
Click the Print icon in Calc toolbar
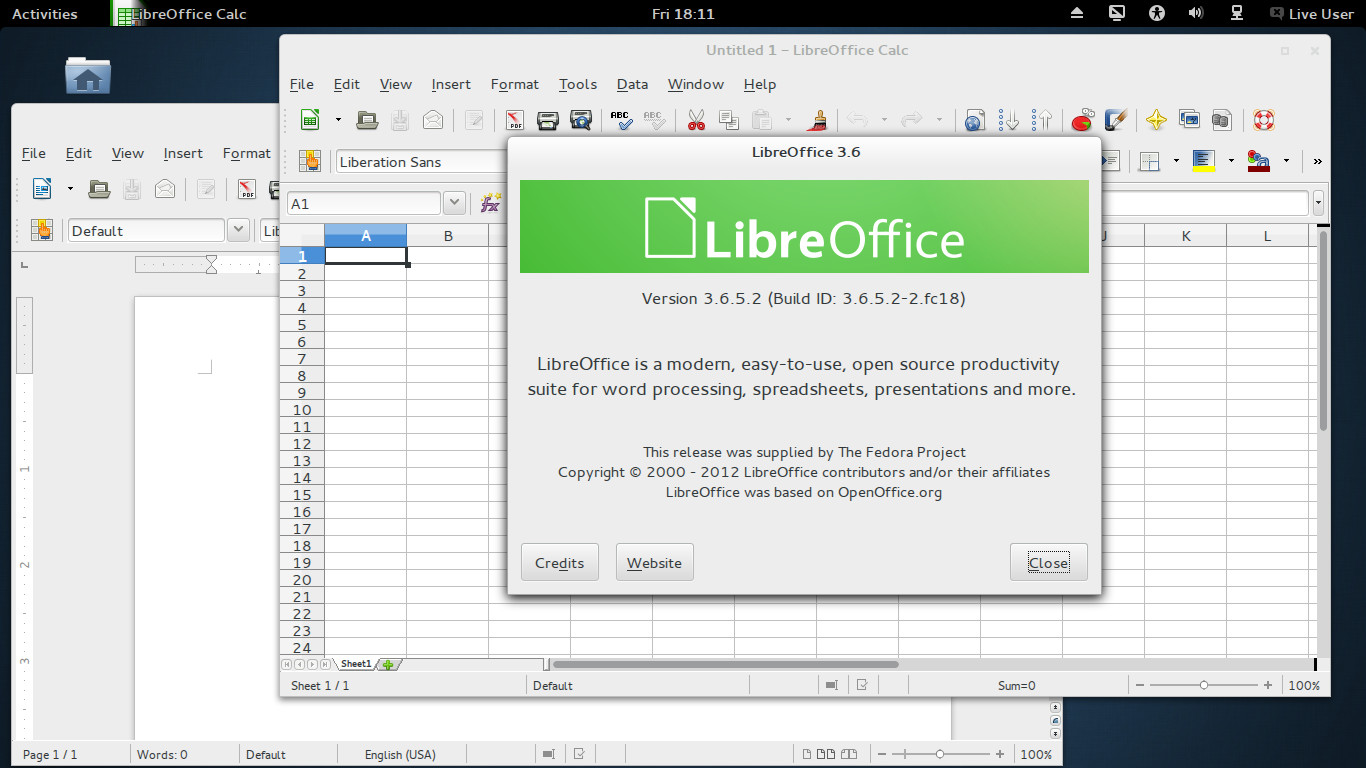[547, 120]
